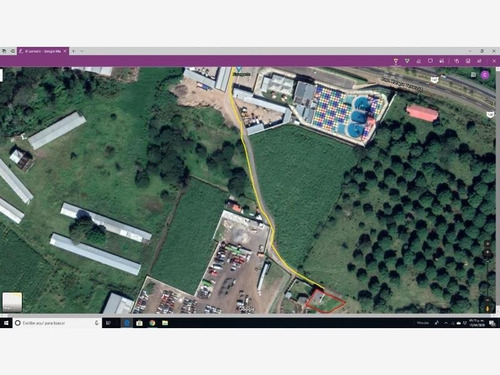Screen dimensions: 500x375
Task: Expand the tab preview chevron
Action: pos(82,51)
